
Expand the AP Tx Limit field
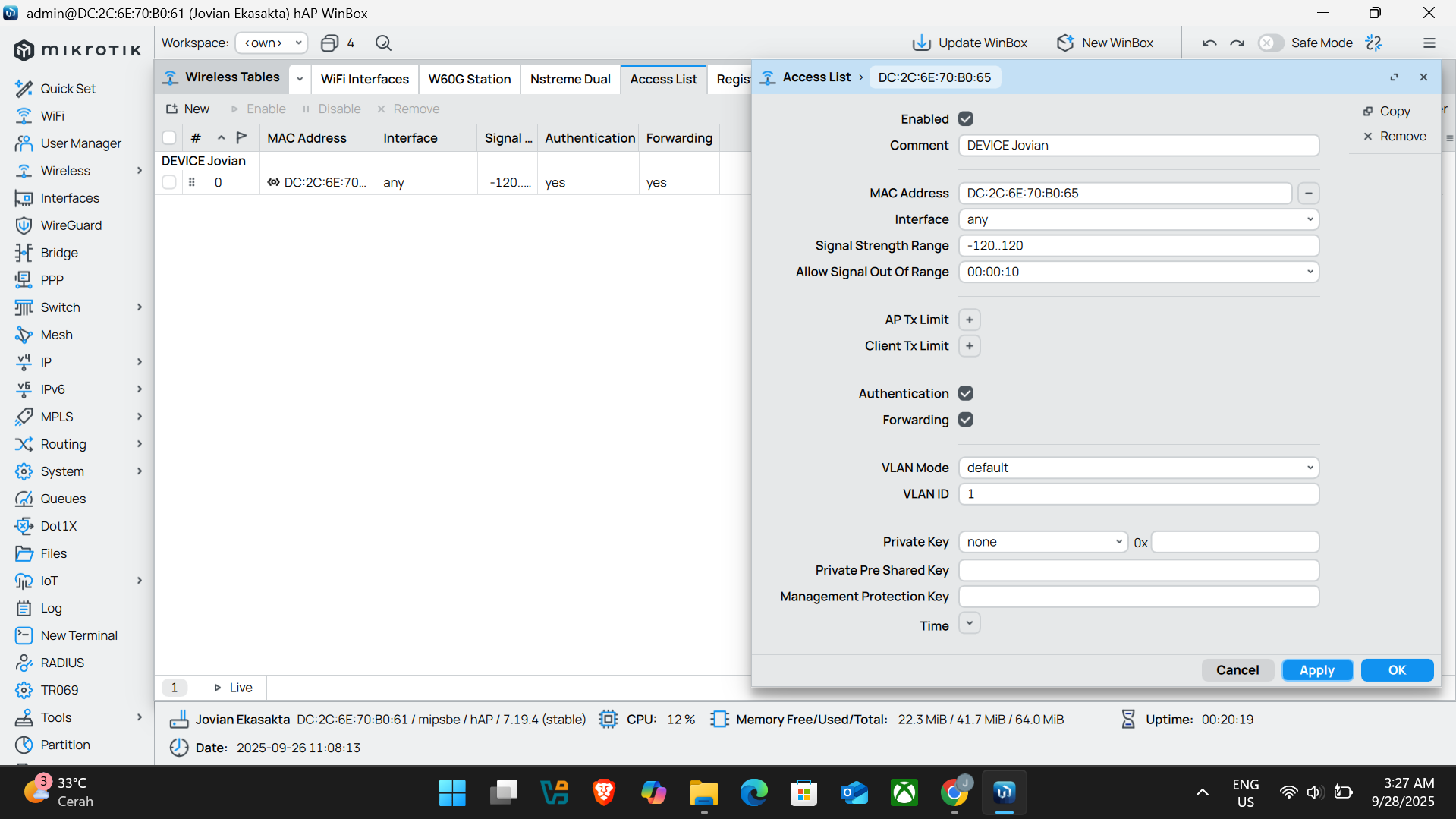point(970,320)
